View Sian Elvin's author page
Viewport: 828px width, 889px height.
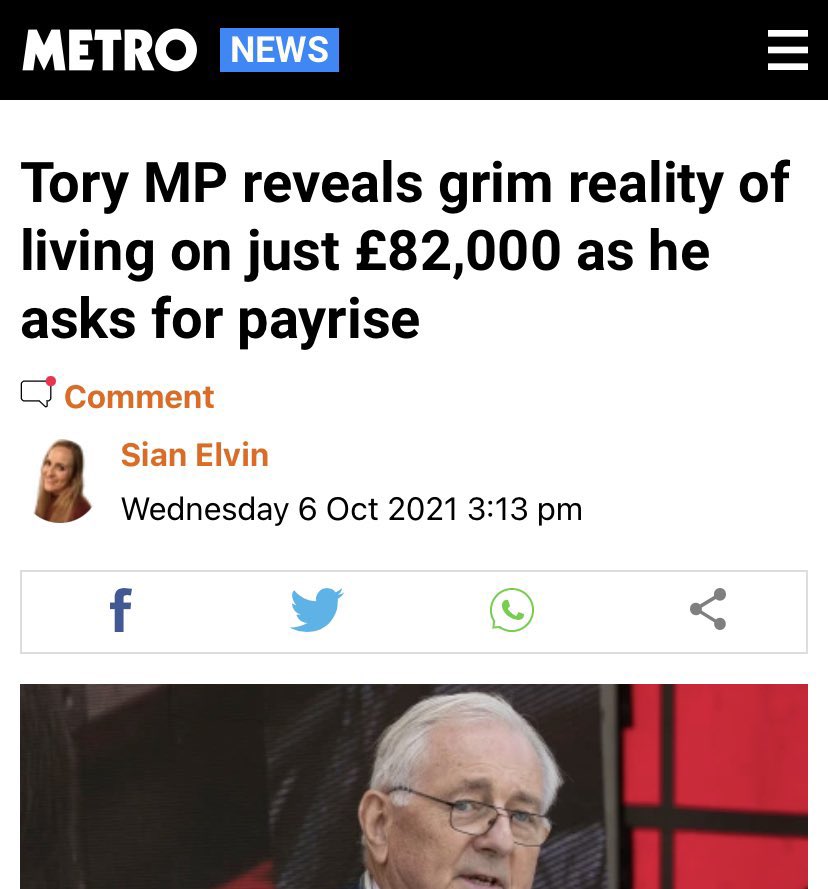(x=195, y=455)
